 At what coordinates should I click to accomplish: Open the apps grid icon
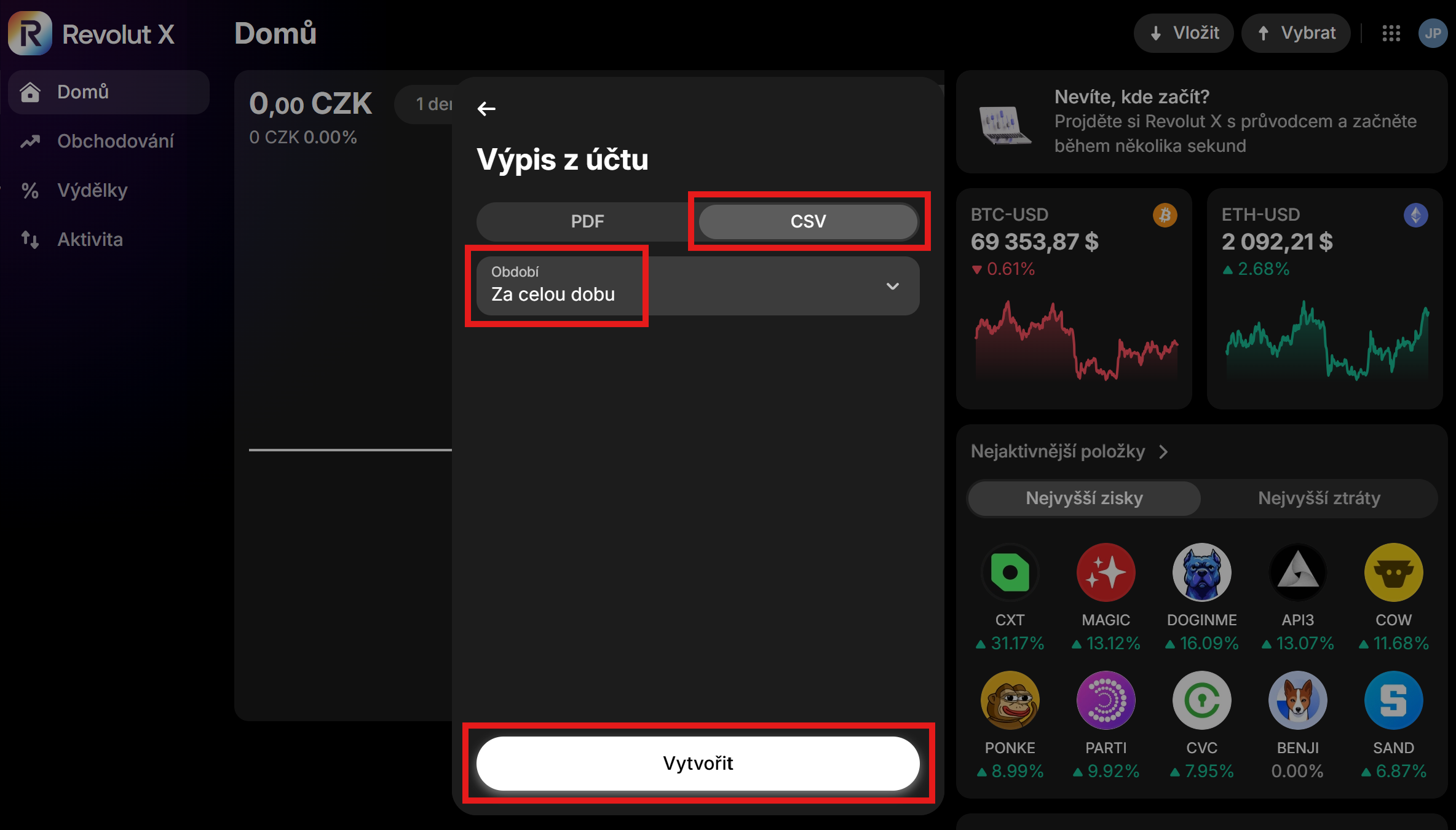tap(1391, 33)
